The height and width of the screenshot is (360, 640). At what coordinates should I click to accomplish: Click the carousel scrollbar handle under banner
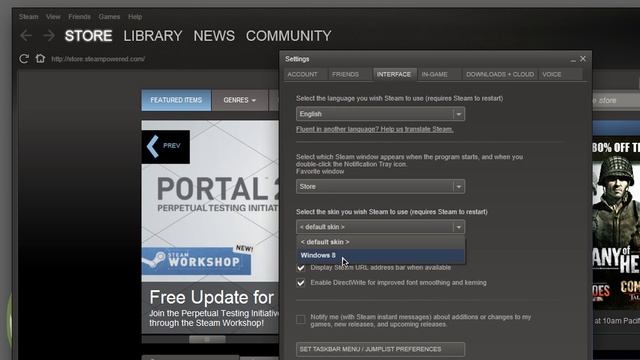coord(207,339)
